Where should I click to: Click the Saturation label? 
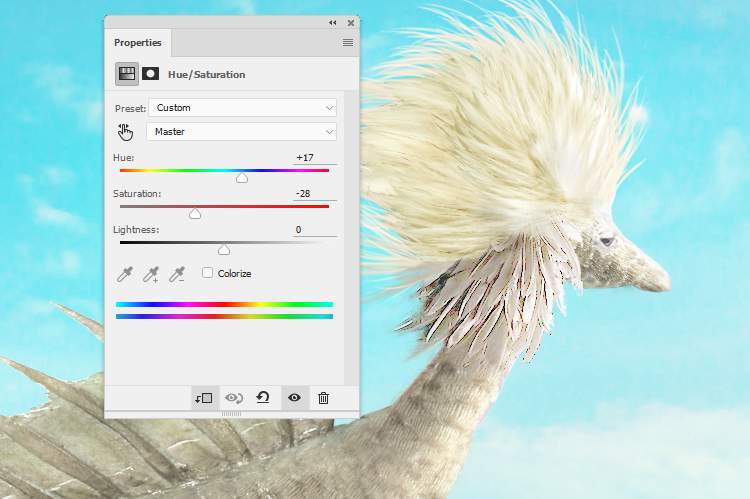pyautogui.click(x=137, y=194)
